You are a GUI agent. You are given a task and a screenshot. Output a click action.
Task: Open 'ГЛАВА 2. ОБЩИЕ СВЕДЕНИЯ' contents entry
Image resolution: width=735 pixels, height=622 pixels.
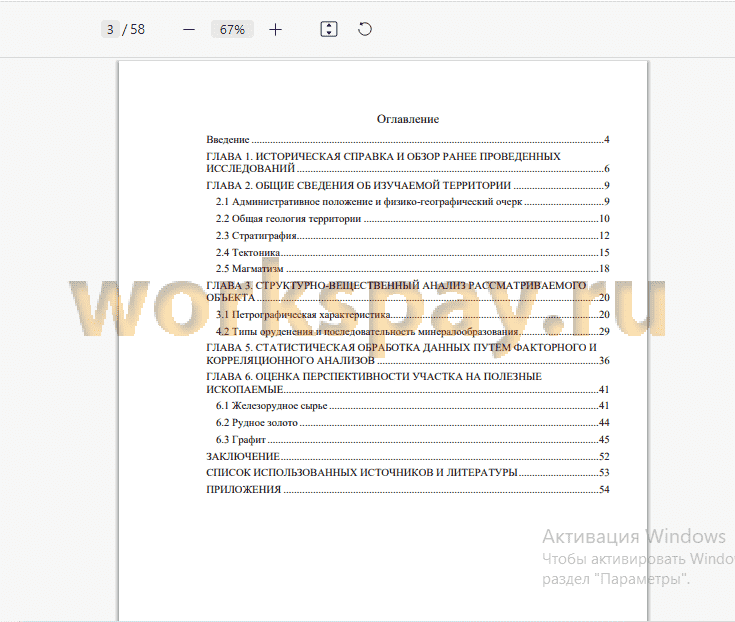coord(408,186)
